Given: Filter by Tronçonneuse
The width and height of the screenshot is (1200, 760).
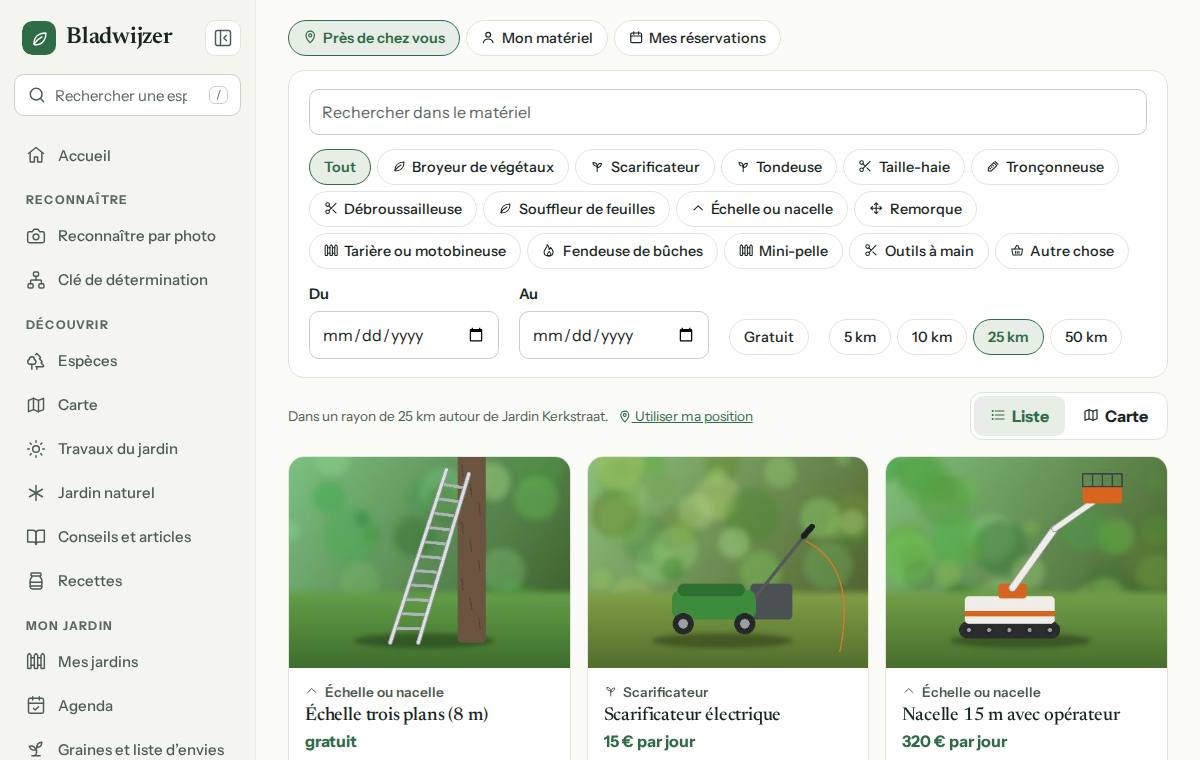Looking at the screenshot, I should [x=1045, y=167].
